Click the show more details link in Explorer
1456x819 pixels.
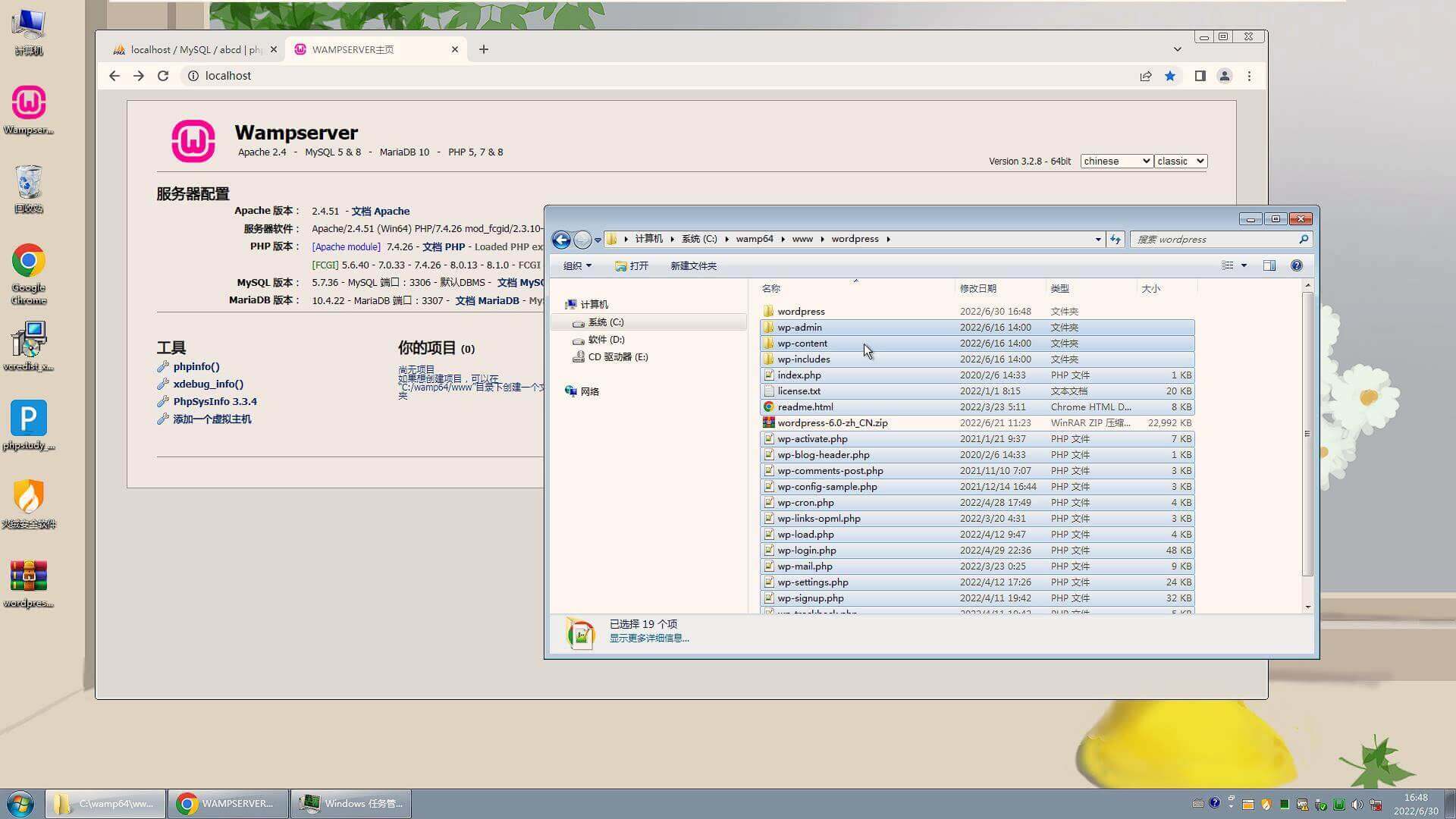pyautogui.click(x=649, y=639)
